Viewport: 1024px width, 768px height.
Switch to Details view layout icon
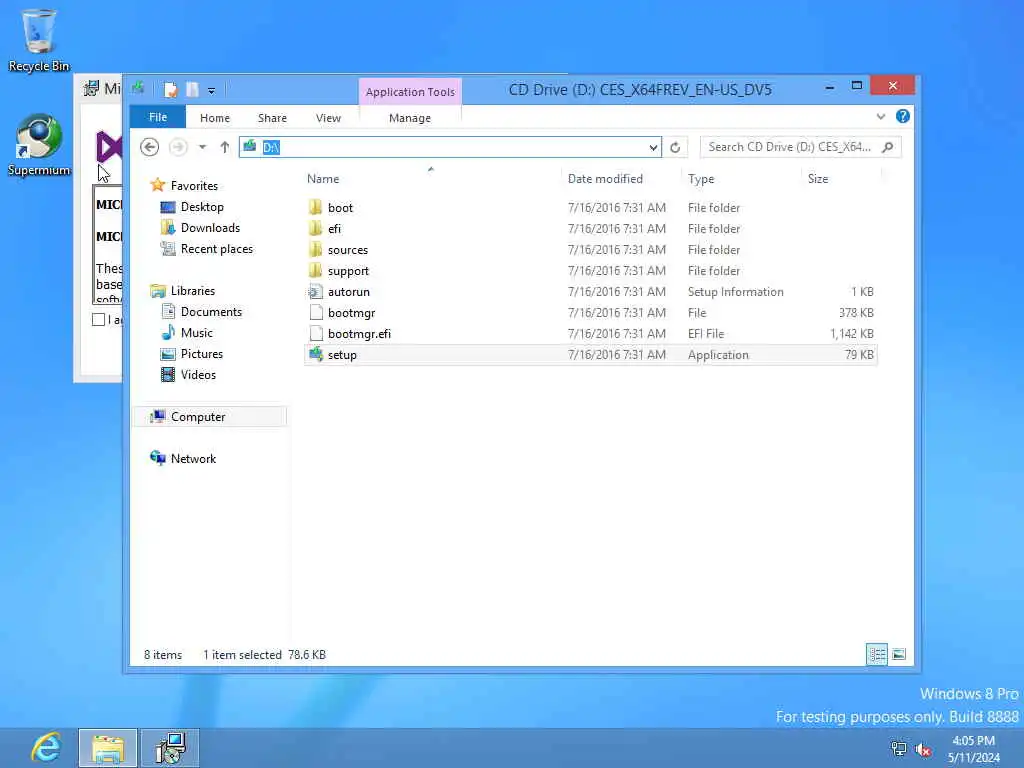tap(877, 654)
